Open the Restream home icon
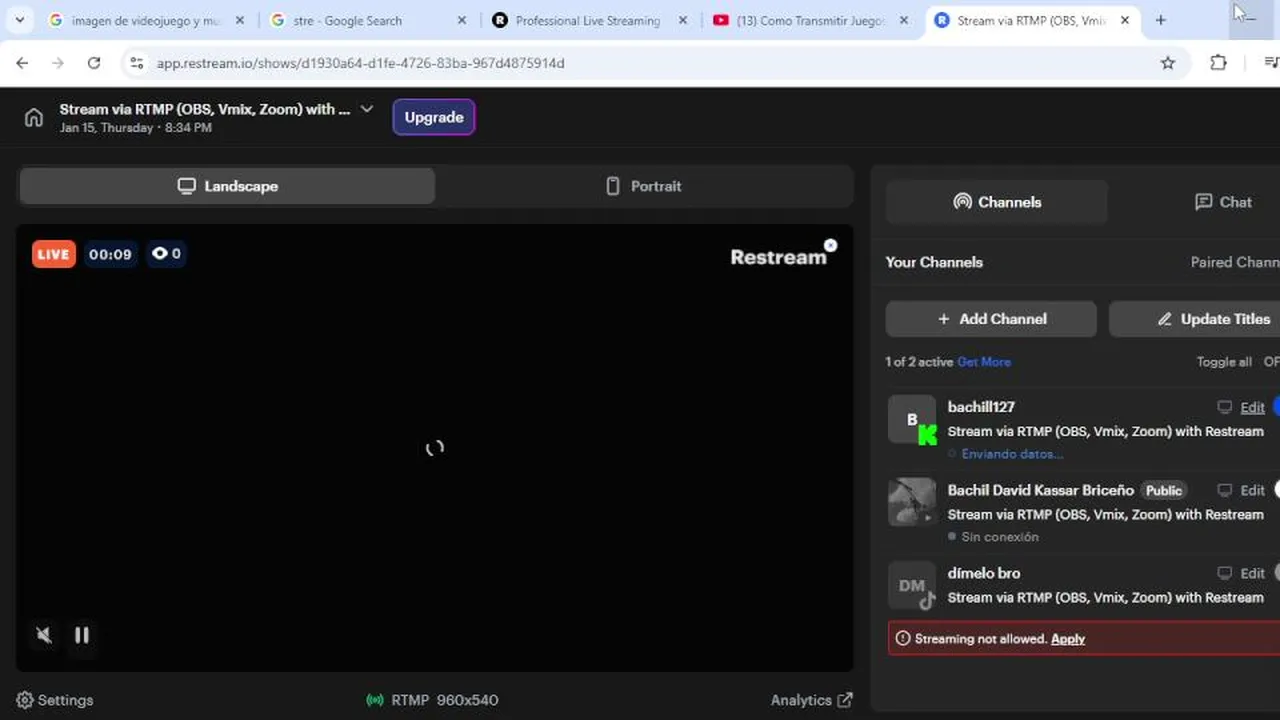The image size is (1280, 720). click(34, 117)
